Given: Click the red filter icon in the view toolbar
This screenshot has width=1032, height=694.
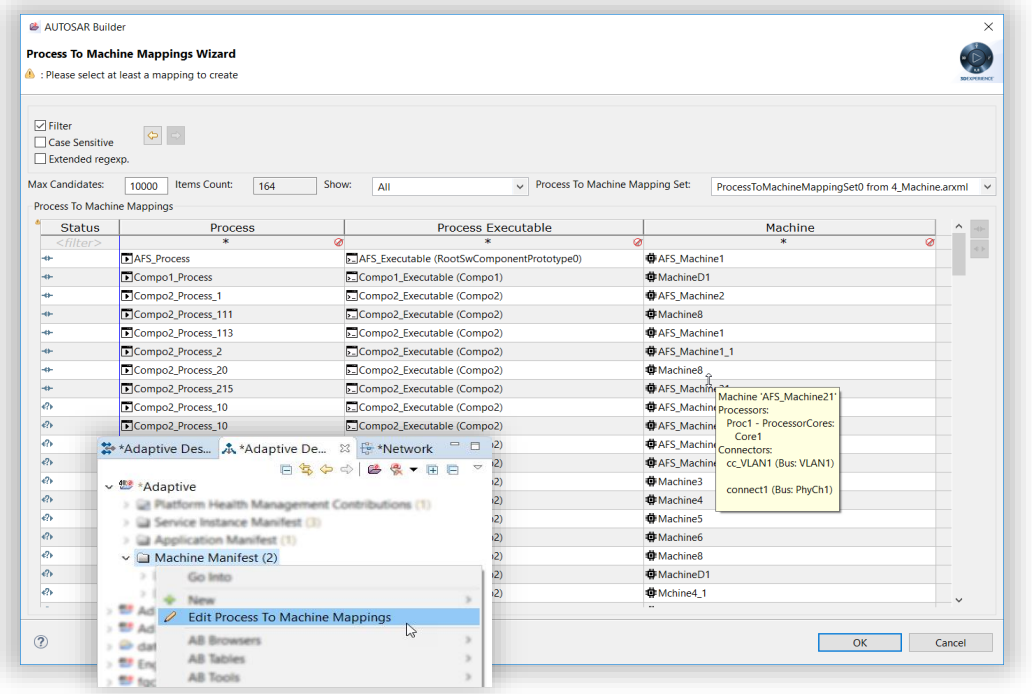Looking at the screenshot, I should (x=396, y=469).
